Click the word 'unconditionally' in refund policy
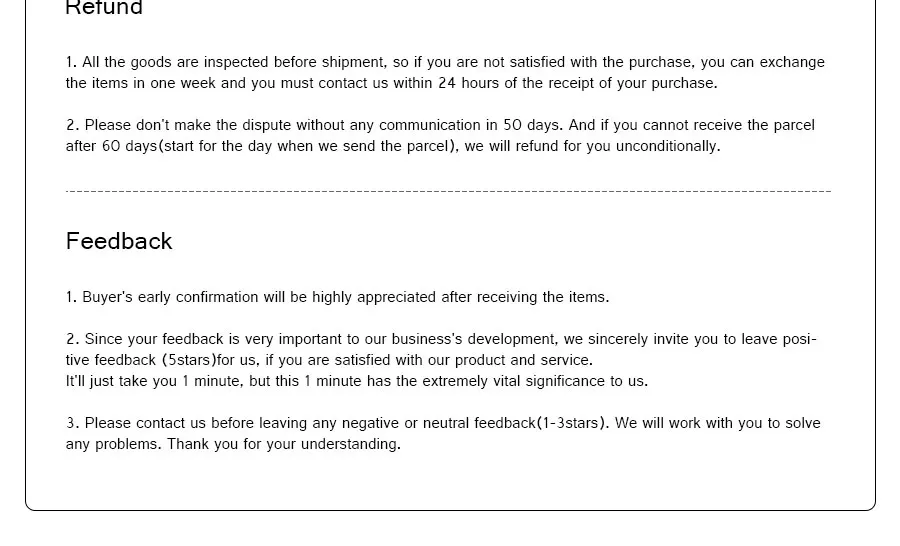Image resolution: width=900 pixels, height=546 pixels. tap(668, 146)
